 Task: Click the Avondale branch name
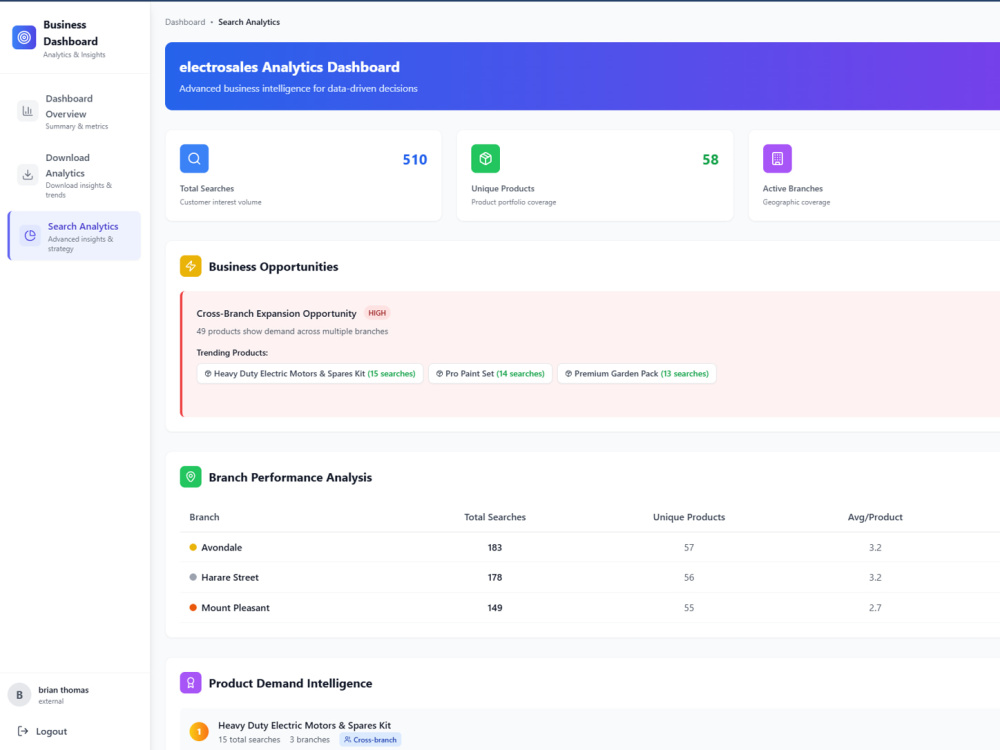click(x=221, y=547)
